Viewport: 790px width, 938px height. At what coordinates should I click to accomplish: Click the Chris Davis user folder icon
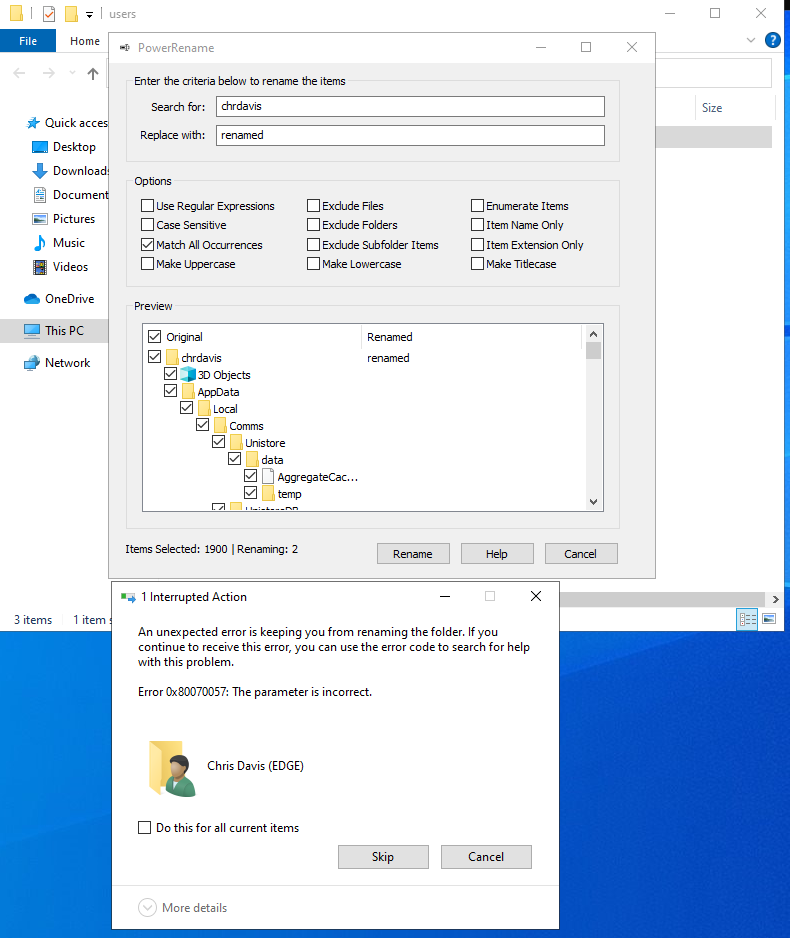[x=172, y=768]
